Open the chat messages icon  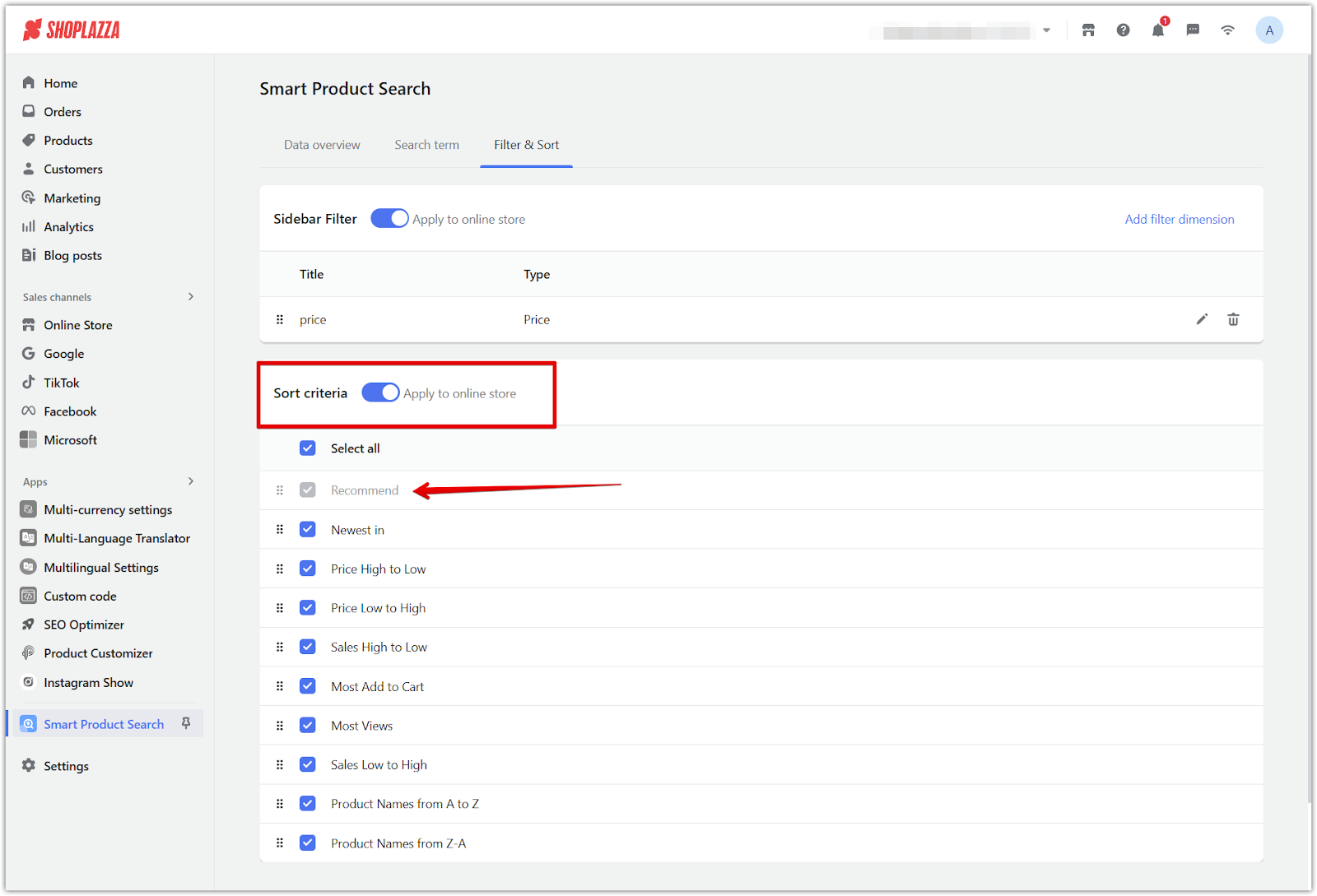coord(1193,30)
